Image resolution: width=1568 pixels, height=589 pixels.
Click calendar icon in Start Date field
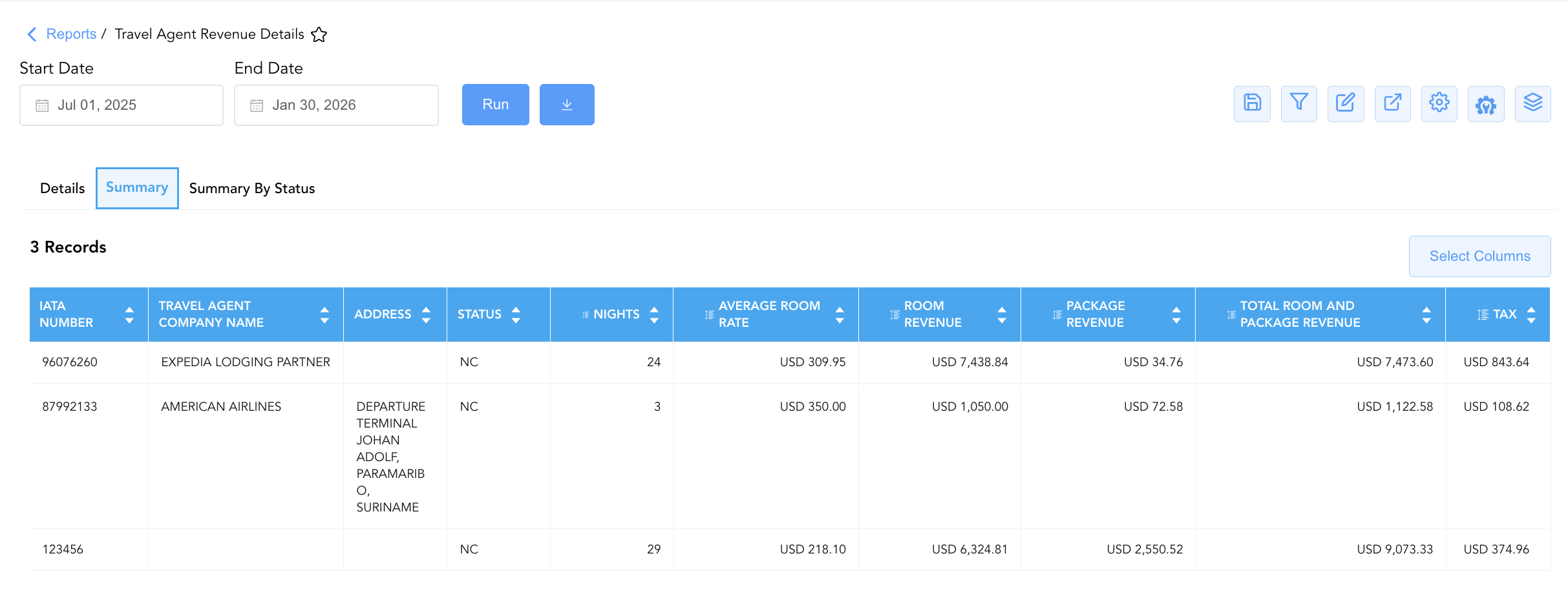coord(42,105)
